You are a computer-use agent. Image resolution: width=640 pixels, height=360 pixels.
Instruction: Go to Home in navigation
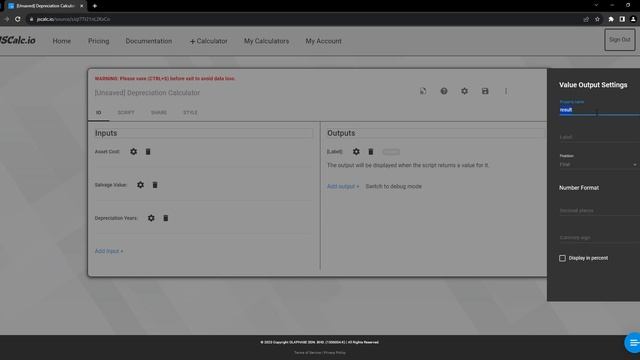pos(62,41)
